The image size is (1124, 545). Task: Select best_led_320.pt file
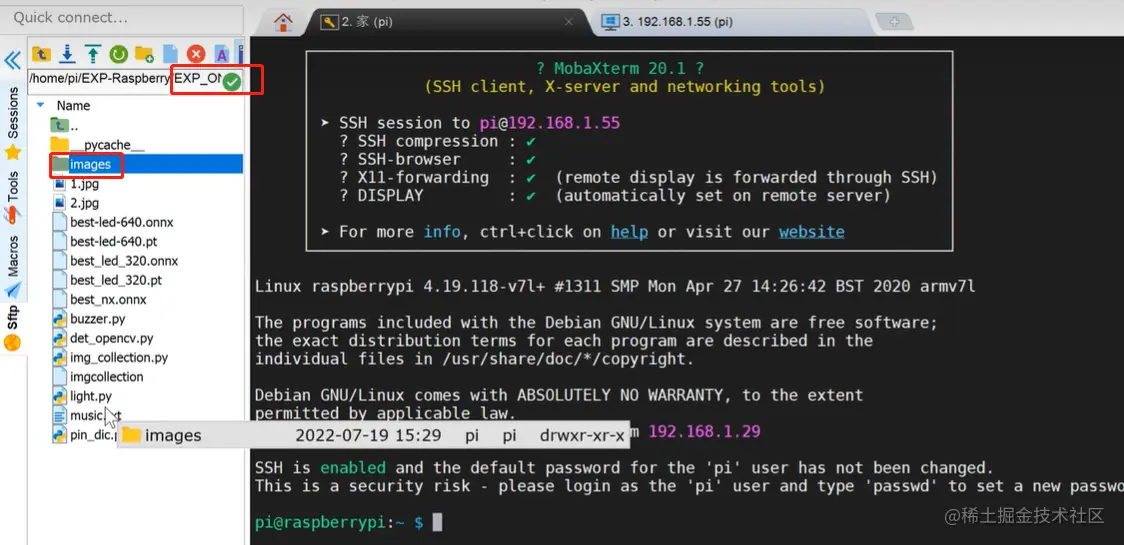click(x=116, y=280)
